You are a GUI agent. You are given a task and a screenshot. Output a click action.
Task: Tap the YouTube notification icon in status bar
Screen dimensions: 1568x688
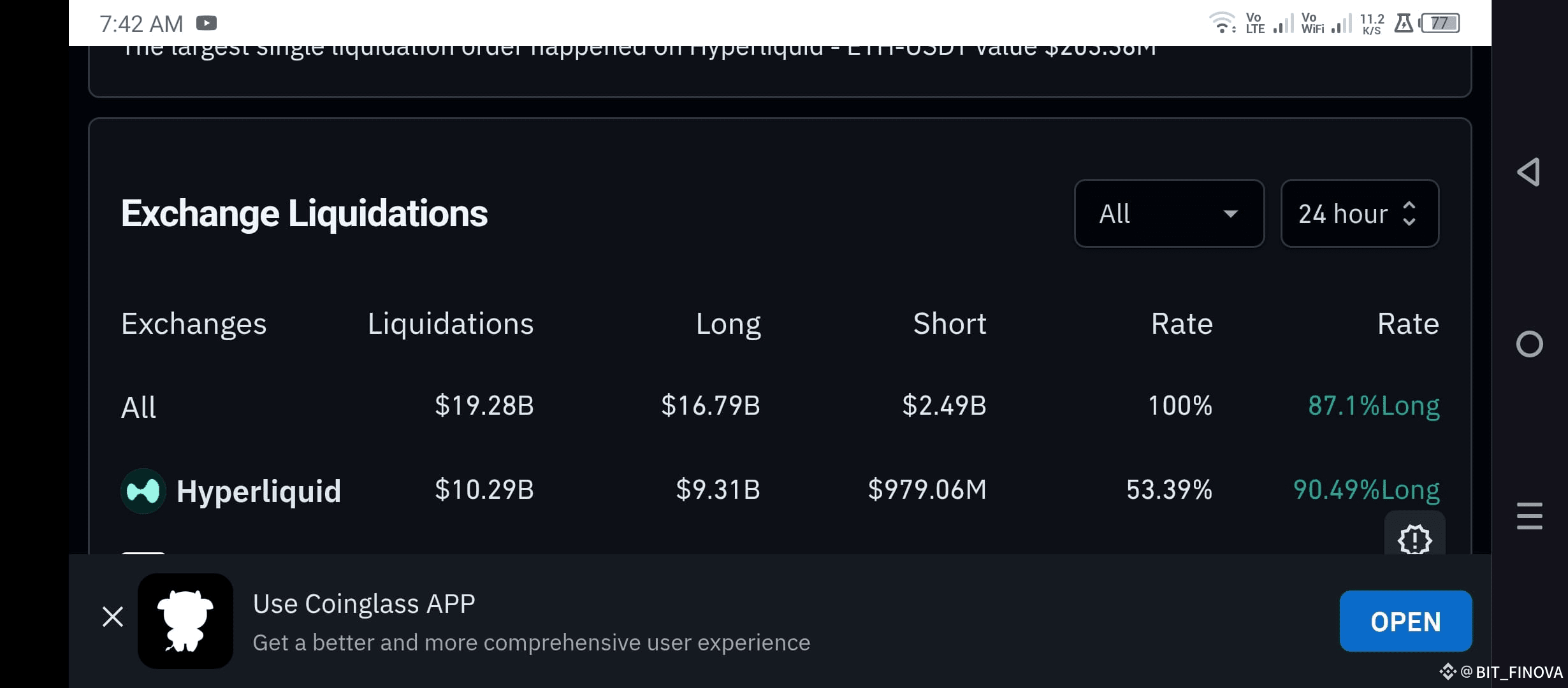coord(207,24)
